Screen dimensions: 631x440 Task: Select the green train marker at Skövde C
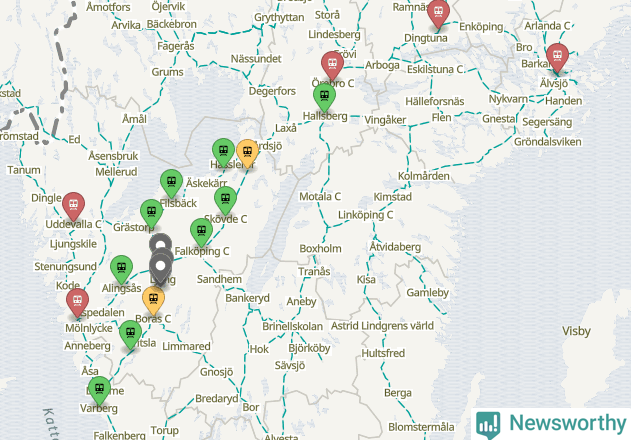click(225, 200)
